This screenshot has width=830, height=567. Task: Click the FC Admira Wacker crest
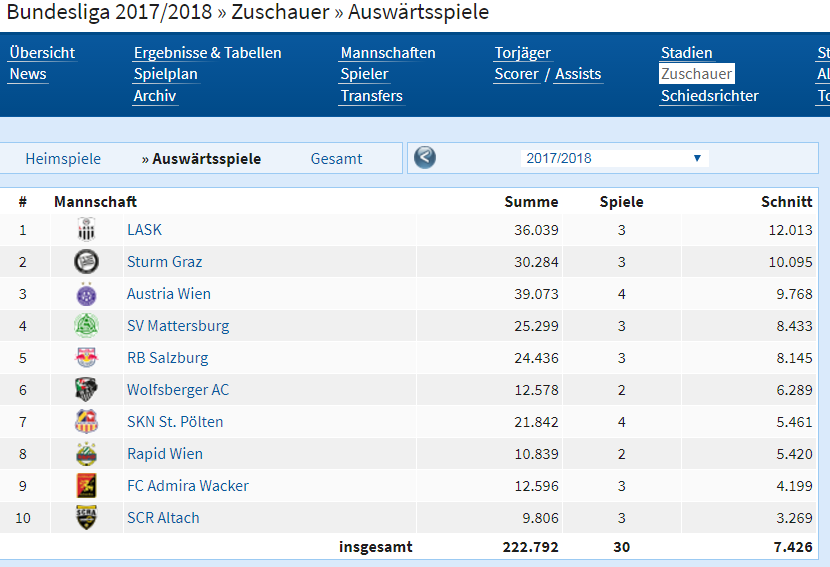pos(86,485)
